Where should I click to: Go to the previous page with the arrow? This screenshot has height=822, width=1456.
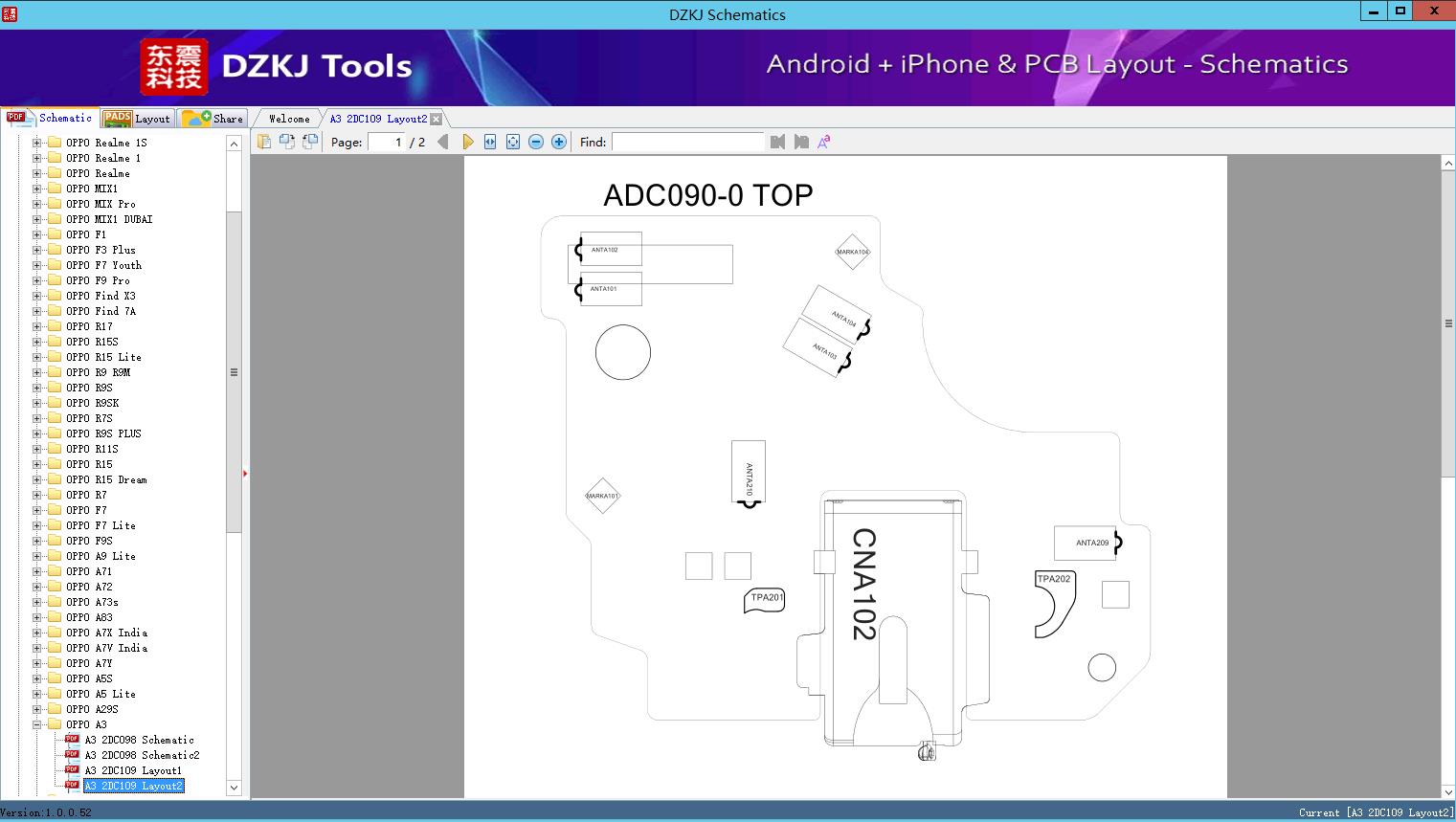point(442,142)
